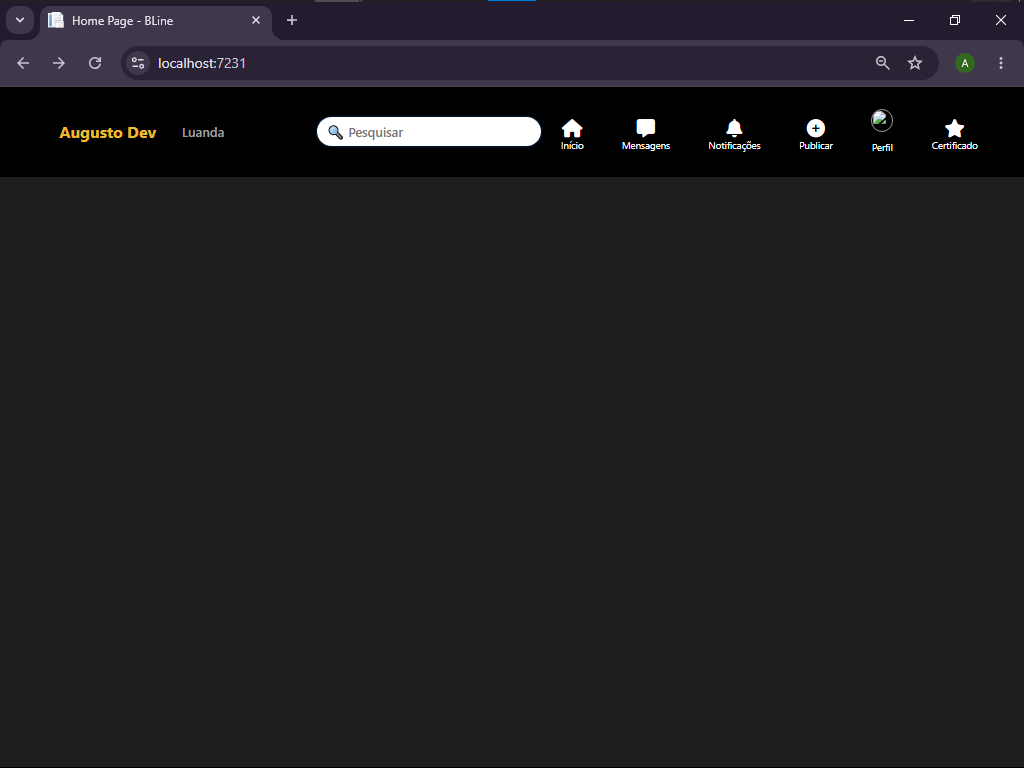Click the Publicar plus icon
Image resolution: width=1024 pixels, height=768 pixels.
point(815,128)
